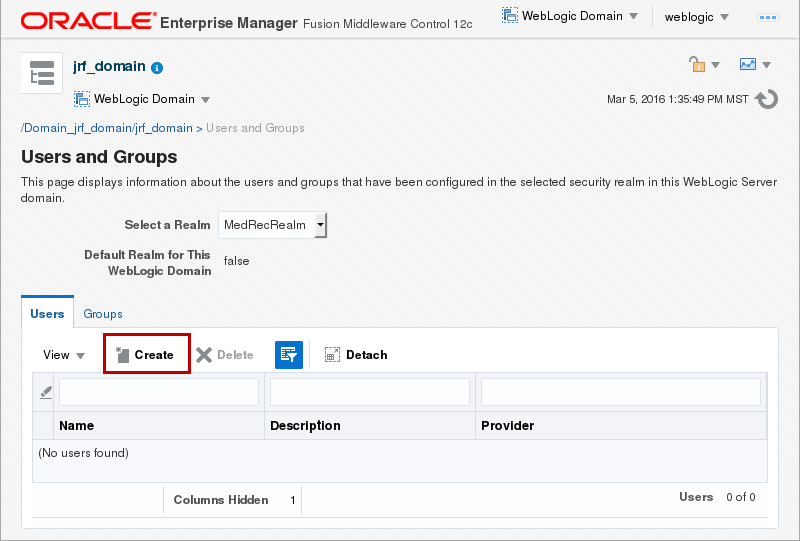Screen dimensions: 800x541
Task: Open the WebLogic Domain menu under jrf_domain
Action: tap(142, 100)
